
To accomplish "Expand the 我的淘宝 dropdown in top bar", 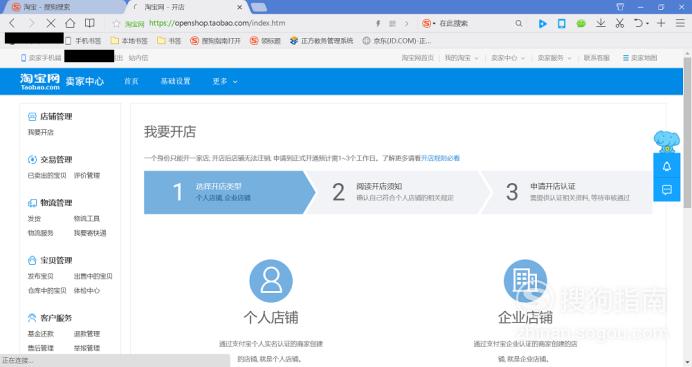I will coord(461,58).
